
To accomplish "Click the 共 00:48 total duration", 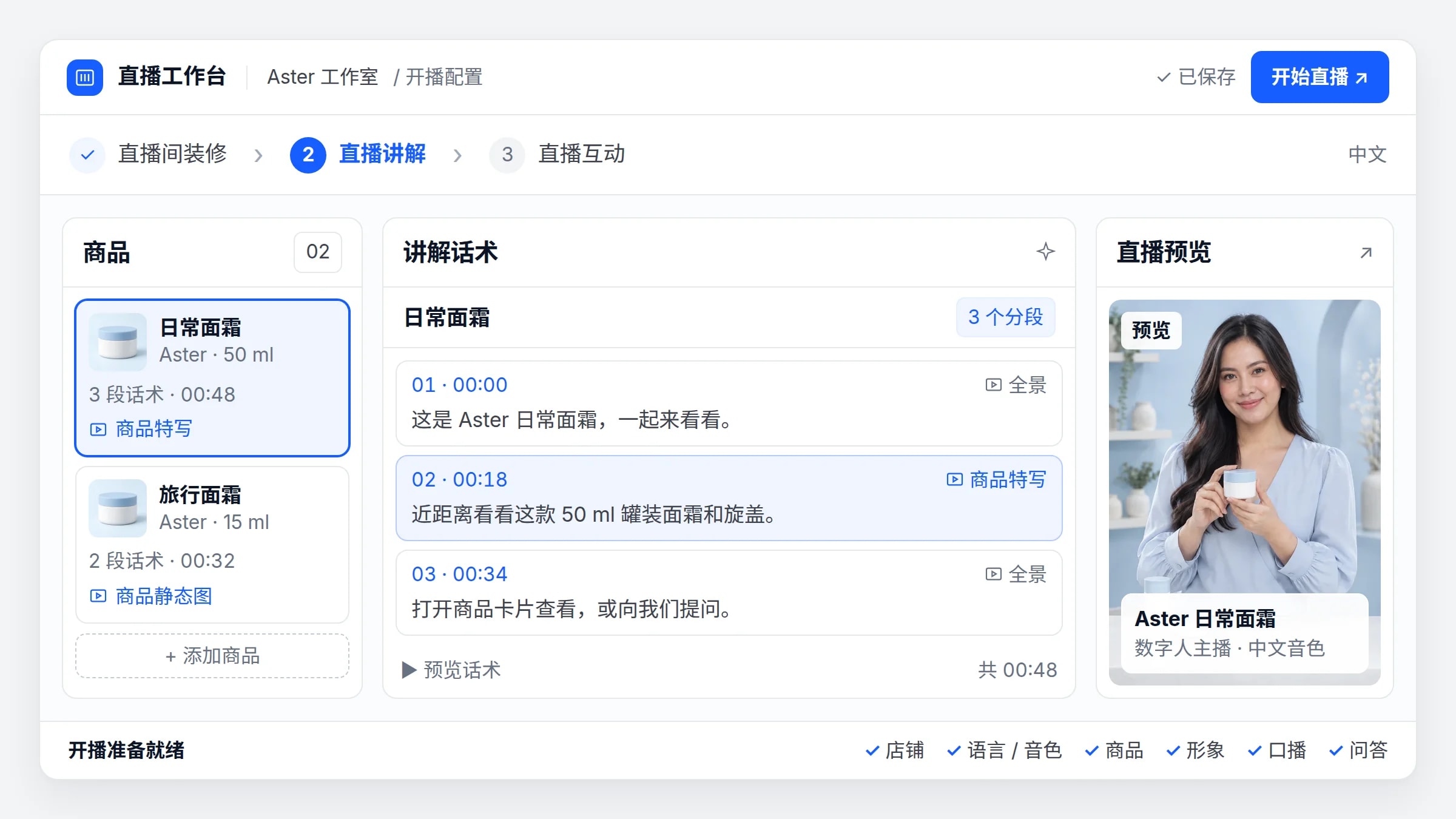I will point(1017,670).
